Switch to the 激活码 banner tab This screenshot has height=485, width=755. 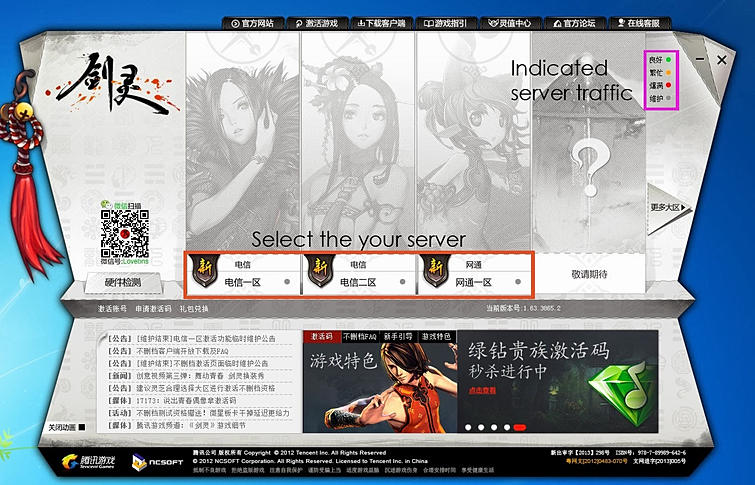tap(322, 336)
